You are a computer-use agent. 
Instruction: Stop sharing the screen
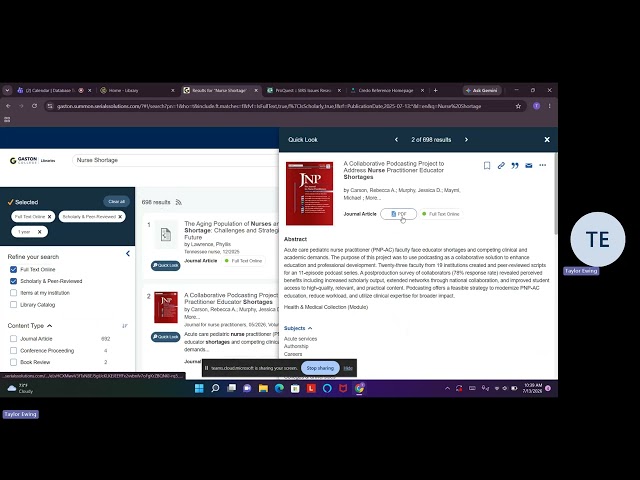(320, 368)
